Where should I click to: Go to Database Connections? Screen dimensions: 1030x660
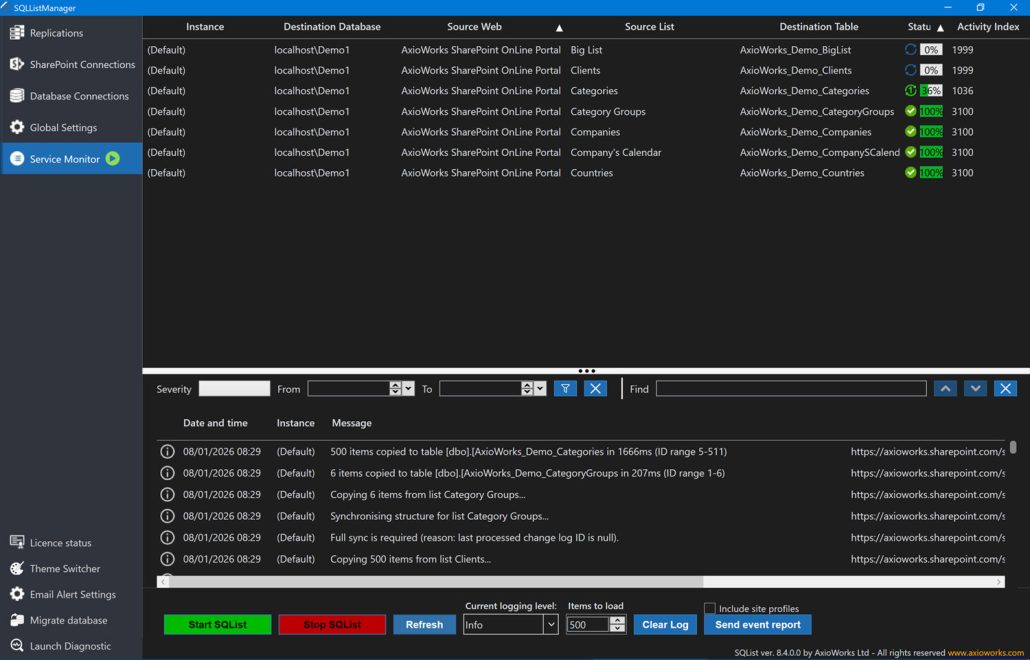[79, 96]
